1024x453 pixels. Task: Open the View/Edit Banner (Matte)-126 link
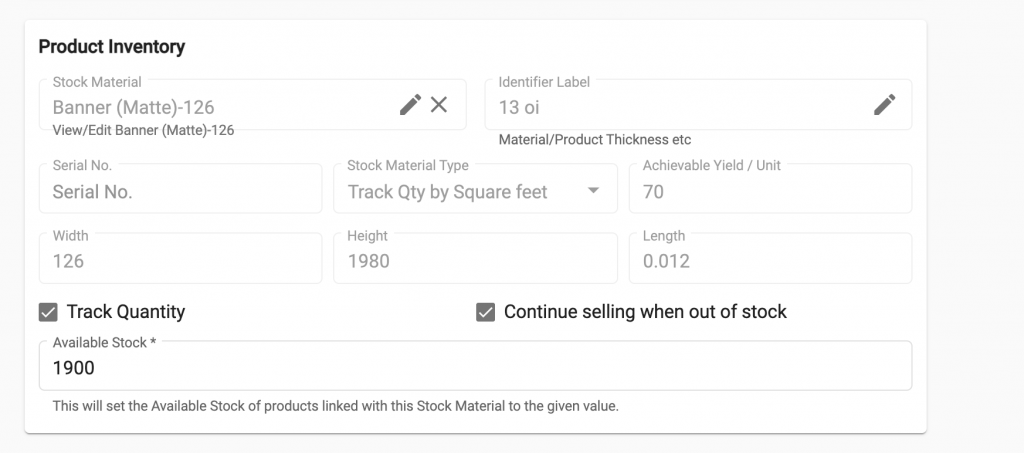(143, 130)
